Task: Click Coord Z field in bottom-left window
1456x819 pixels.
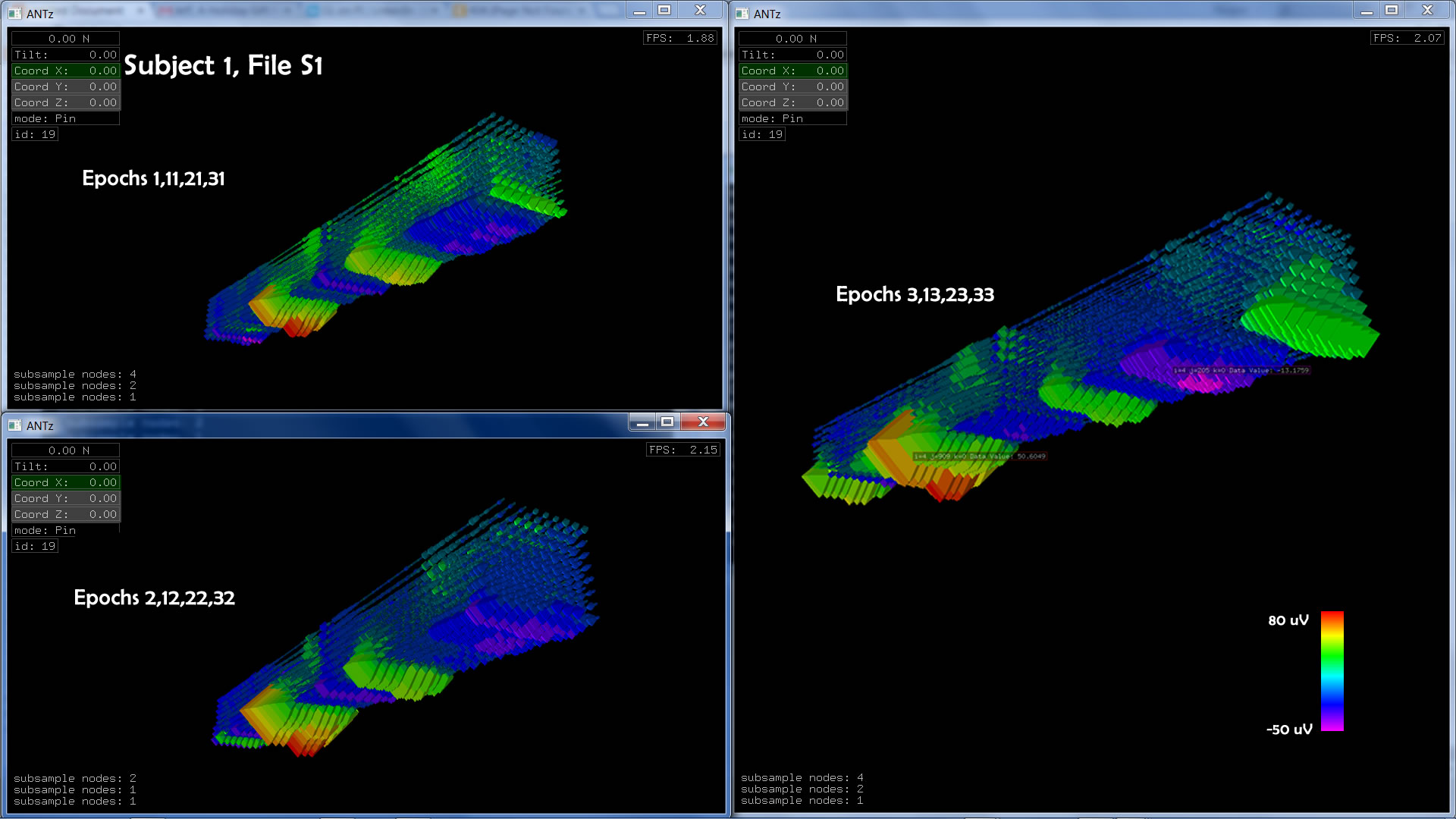Action: 65,514
